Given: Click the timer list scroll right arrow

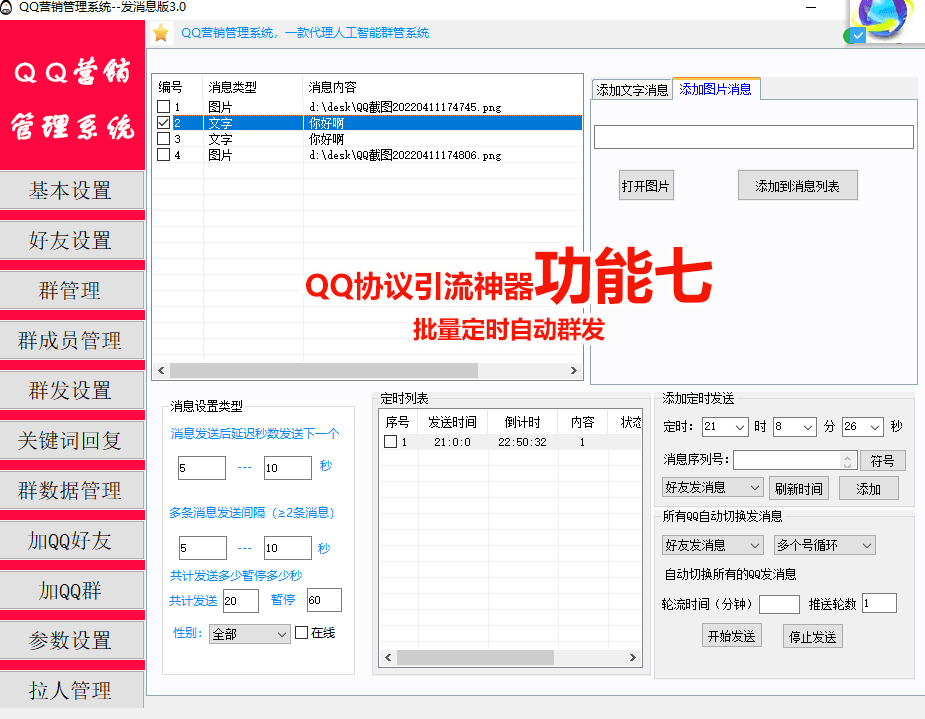Looking at the screenshot, I should click(632, 657).
